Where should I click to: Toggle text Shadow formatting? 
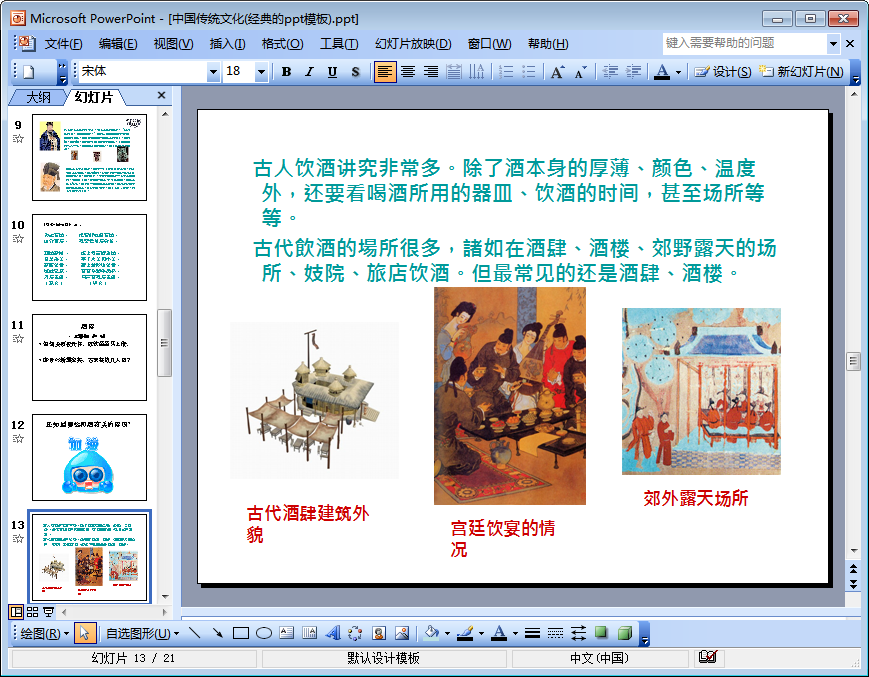(355, 71)
